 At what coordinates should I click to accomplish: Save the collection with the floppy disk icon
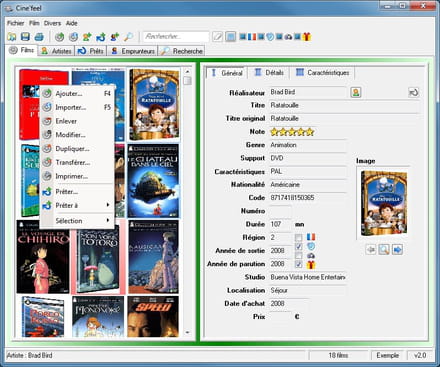pos(25,37)
